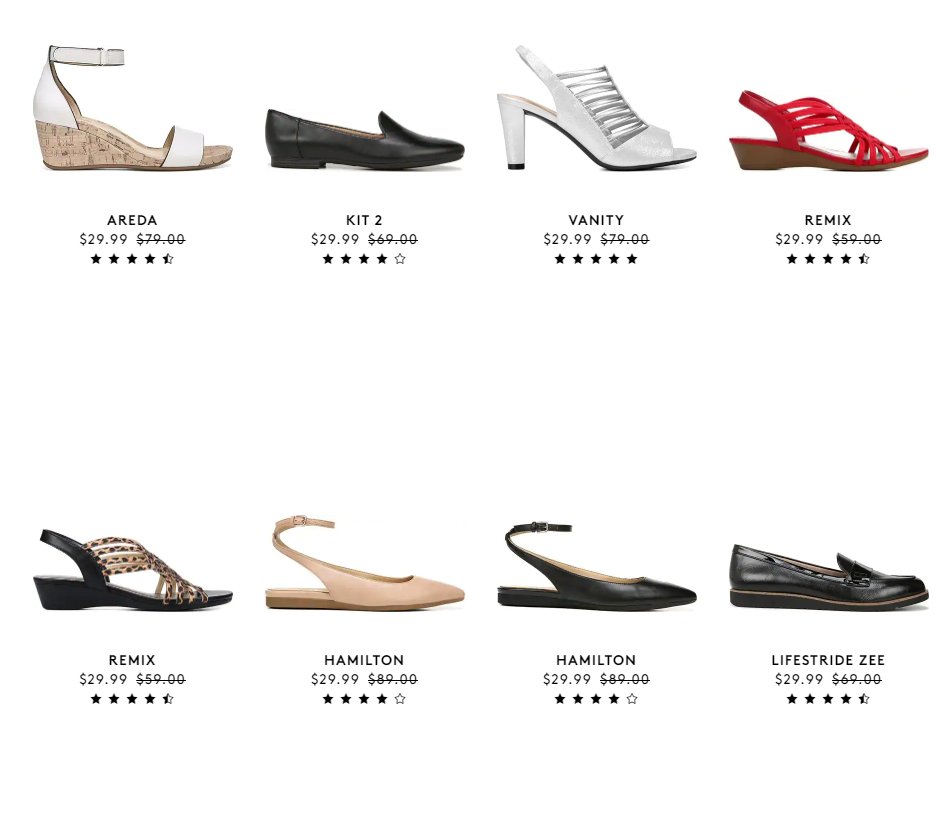Open reviews stars under beige Hamilton
946x838 pixels.
click(364, 699)
